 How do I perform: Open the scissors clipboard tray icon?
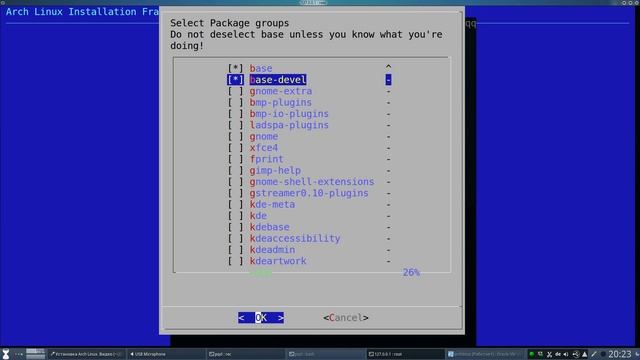[549, 354]
